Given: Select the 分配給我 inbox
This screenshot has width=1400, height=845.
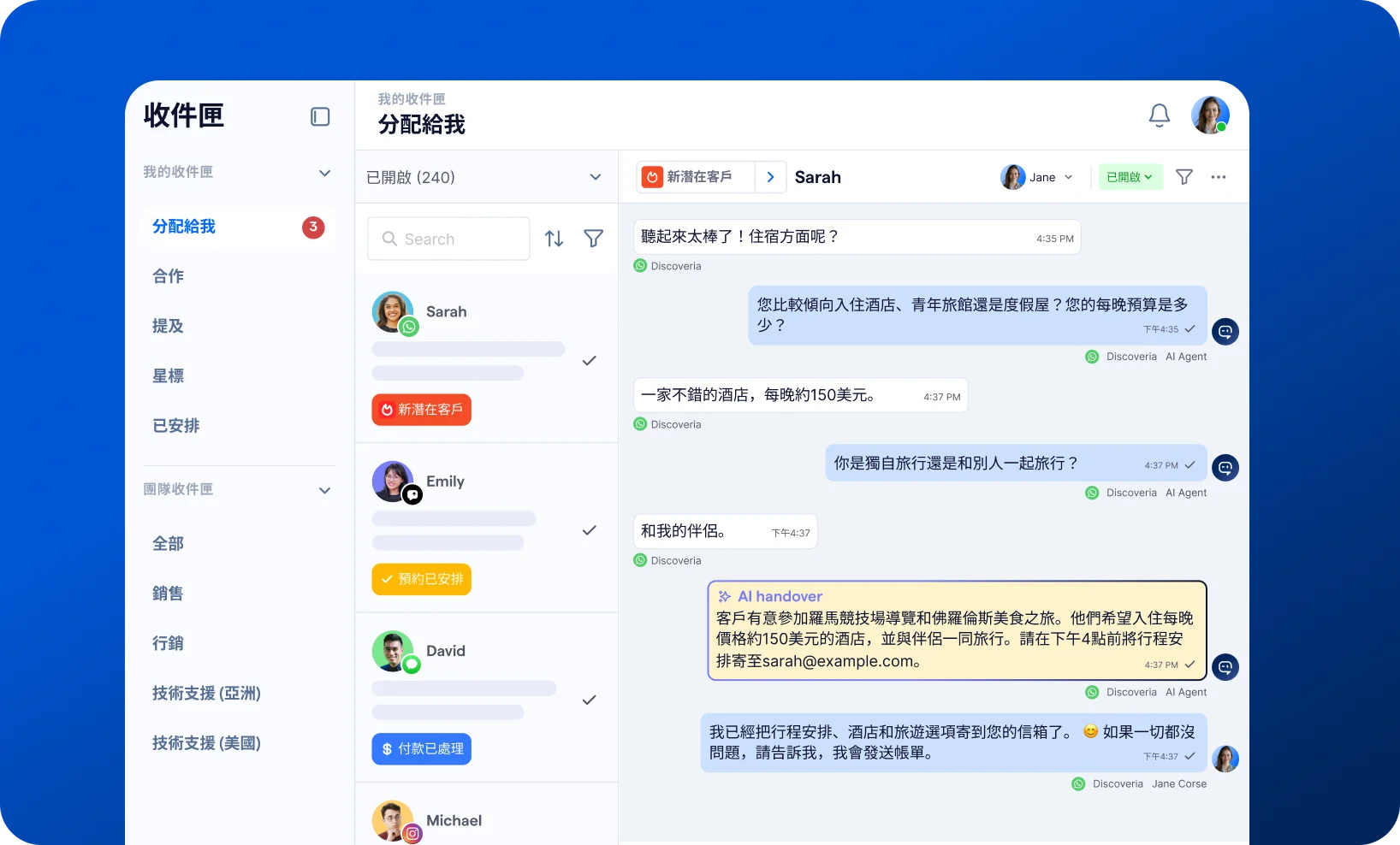Looking at the screenshot, I should [184, 227].
